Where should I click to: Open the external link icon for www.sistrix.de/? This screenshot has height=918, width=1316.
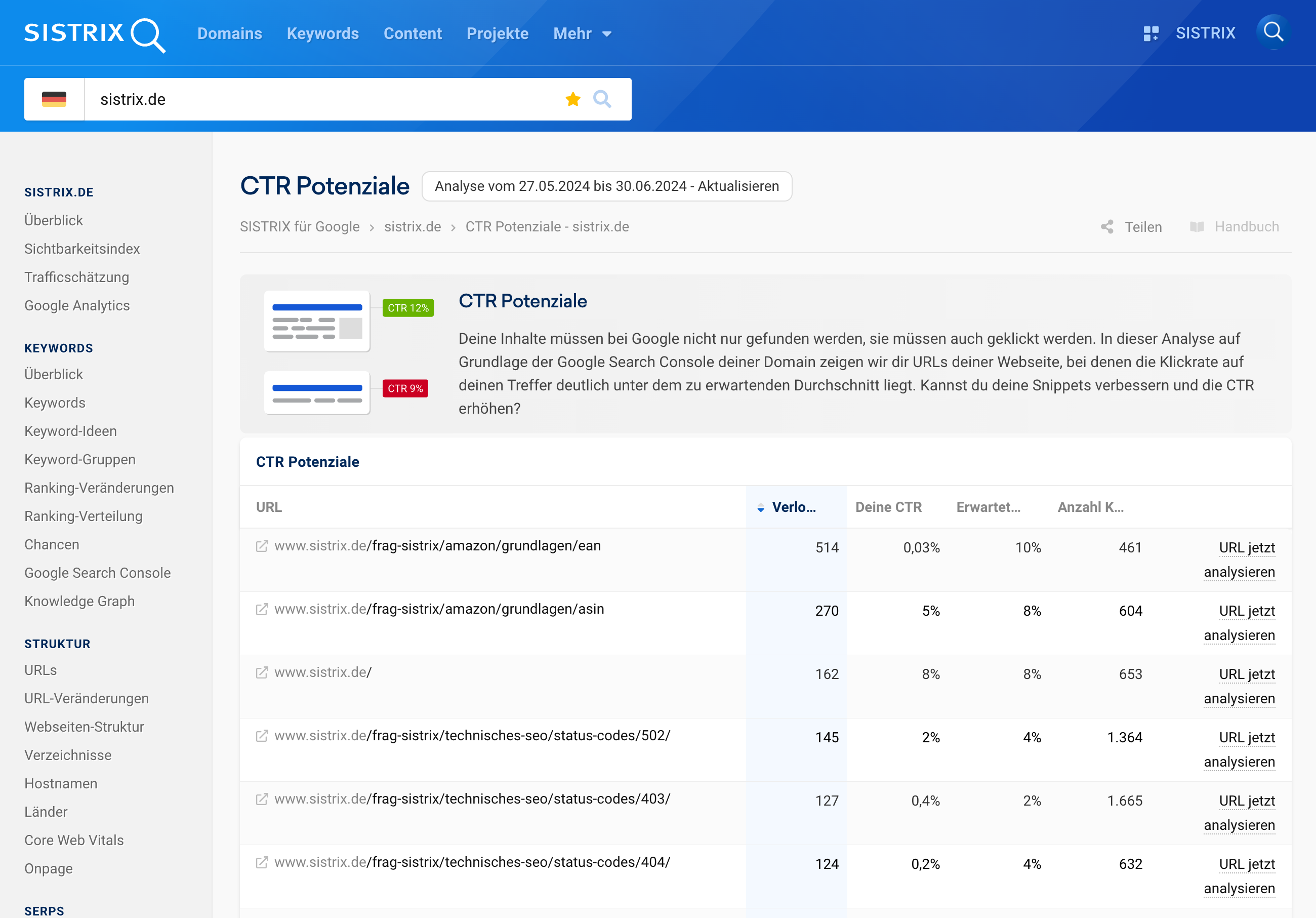click(262, 672)
